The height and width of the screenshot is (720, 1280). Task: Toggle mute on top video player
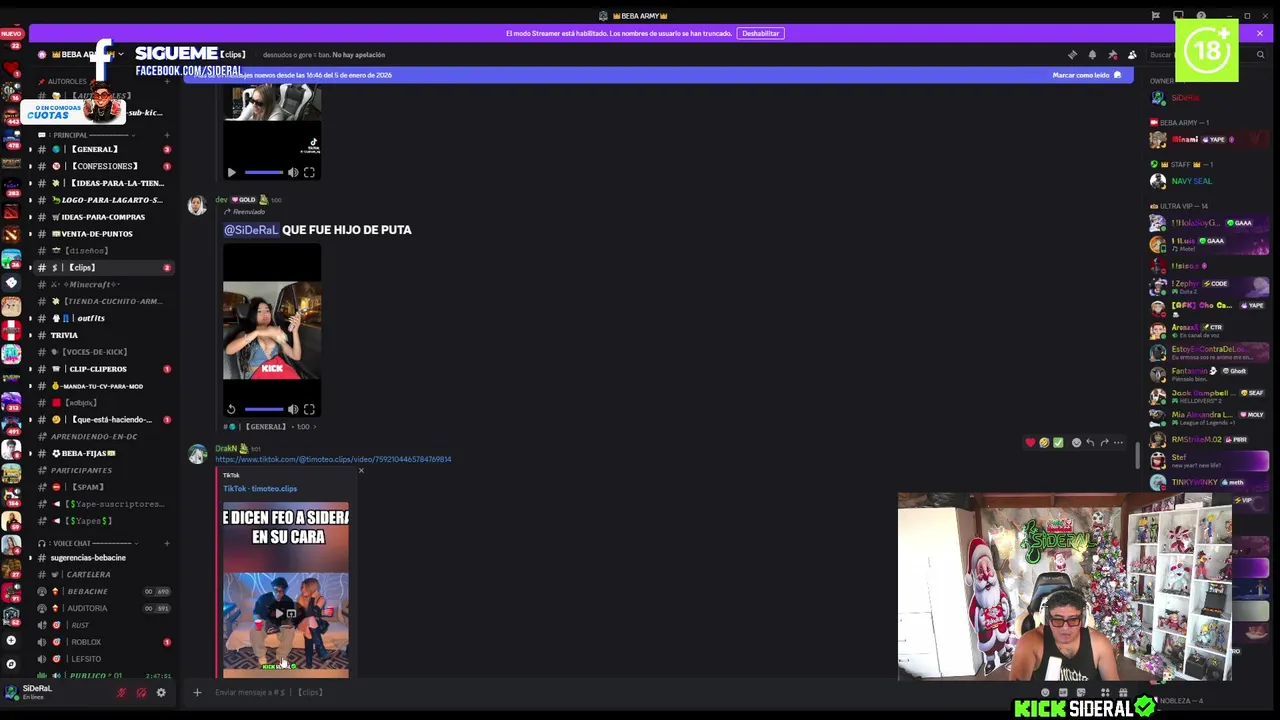click(293, 172)
